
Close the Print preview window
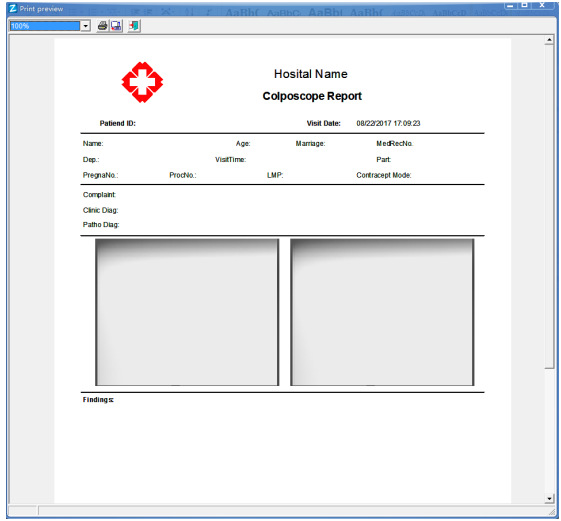pyautogui.click(x=542, y=5)
